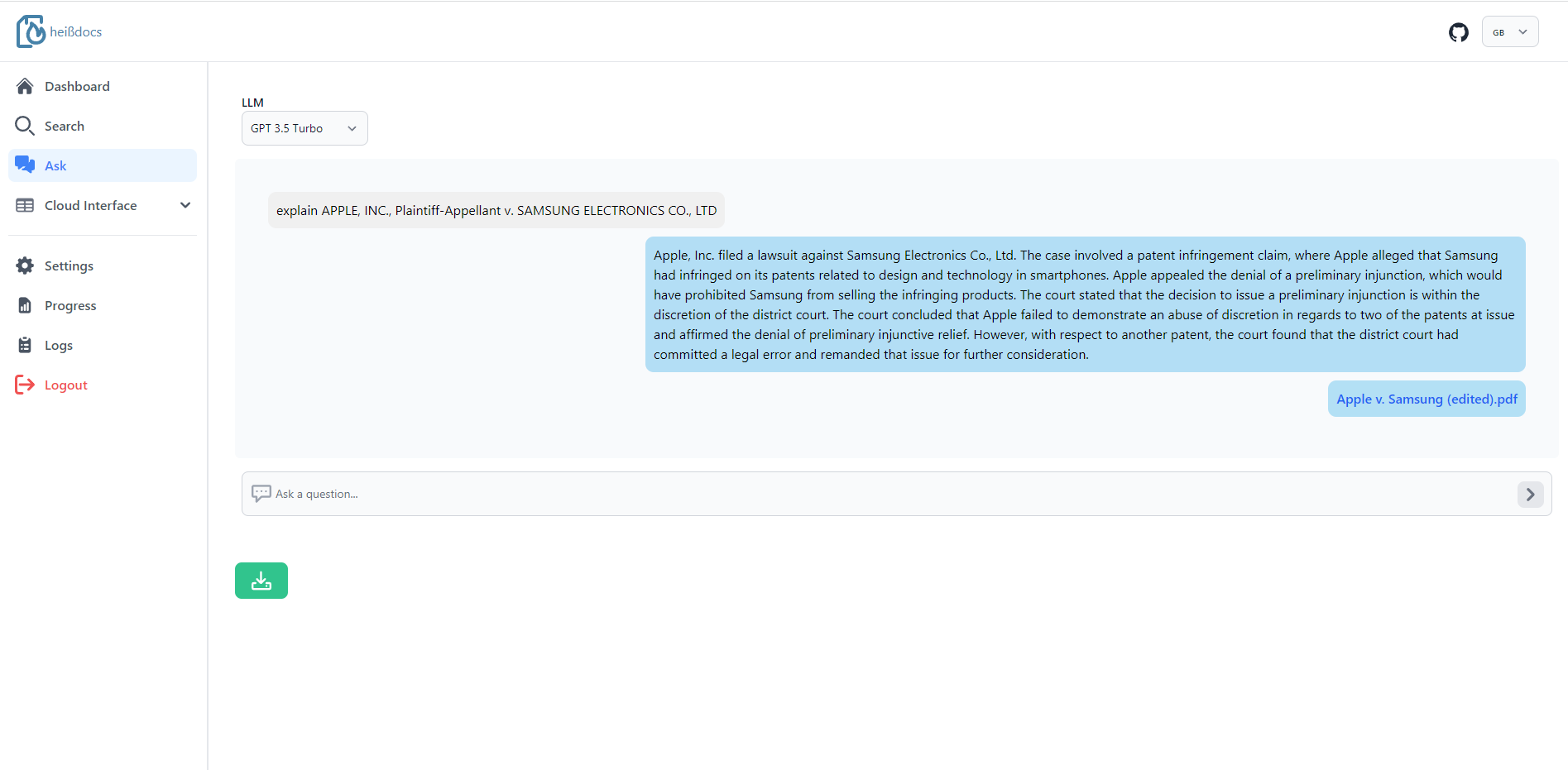Click the Search magnifier icon
This screenshot has height=770, width=1568.
click(25, 126)
